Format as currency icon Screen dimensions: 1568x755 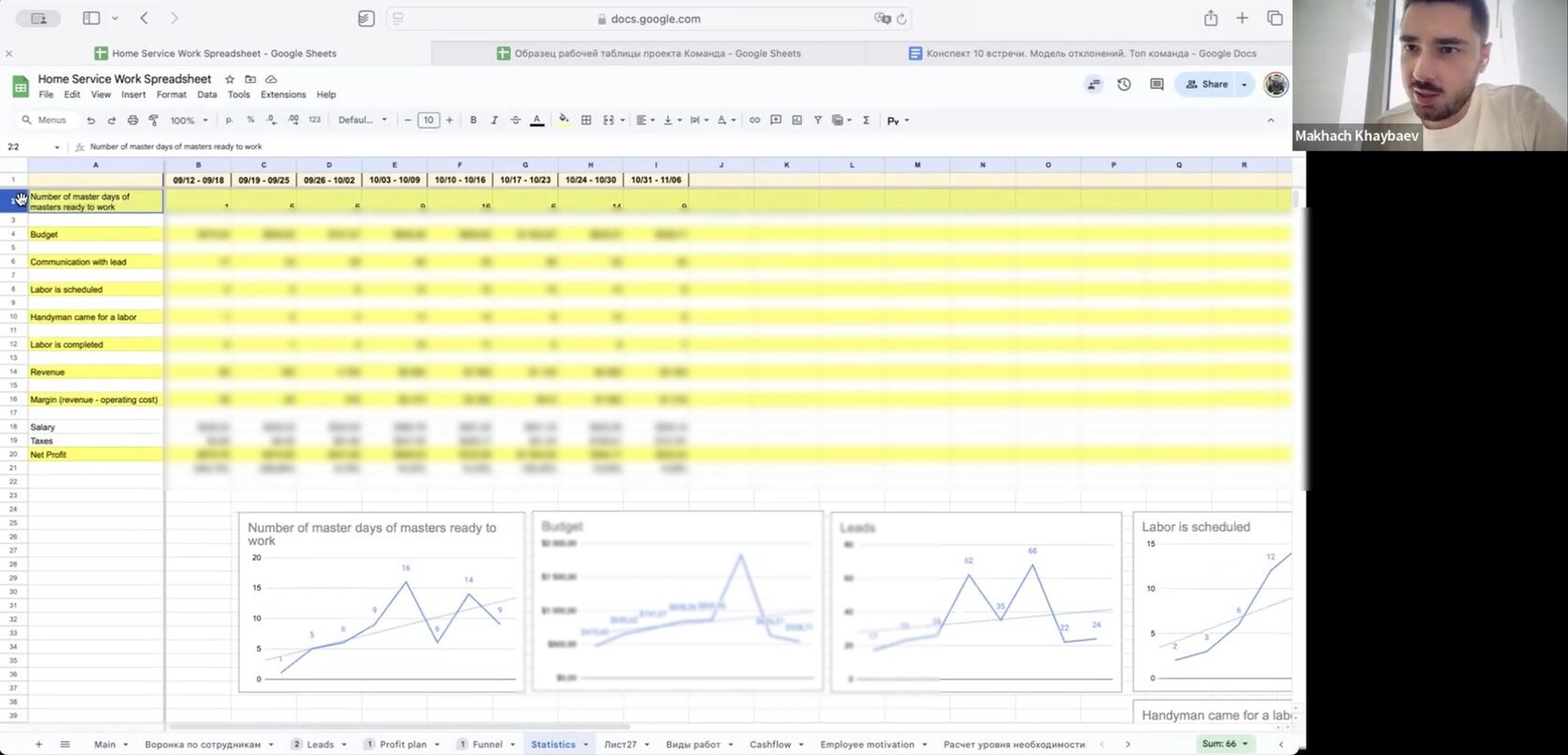coord(230,120)
